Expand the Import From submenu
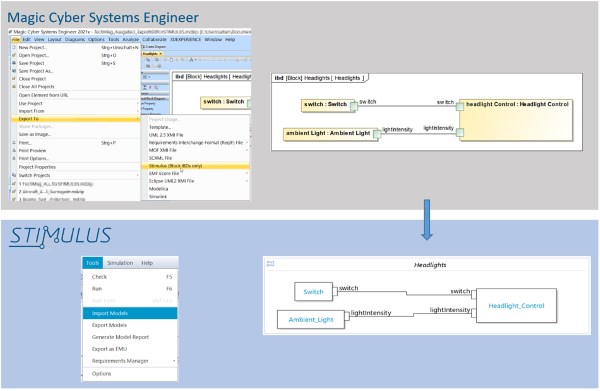 [x=138, y=111]
